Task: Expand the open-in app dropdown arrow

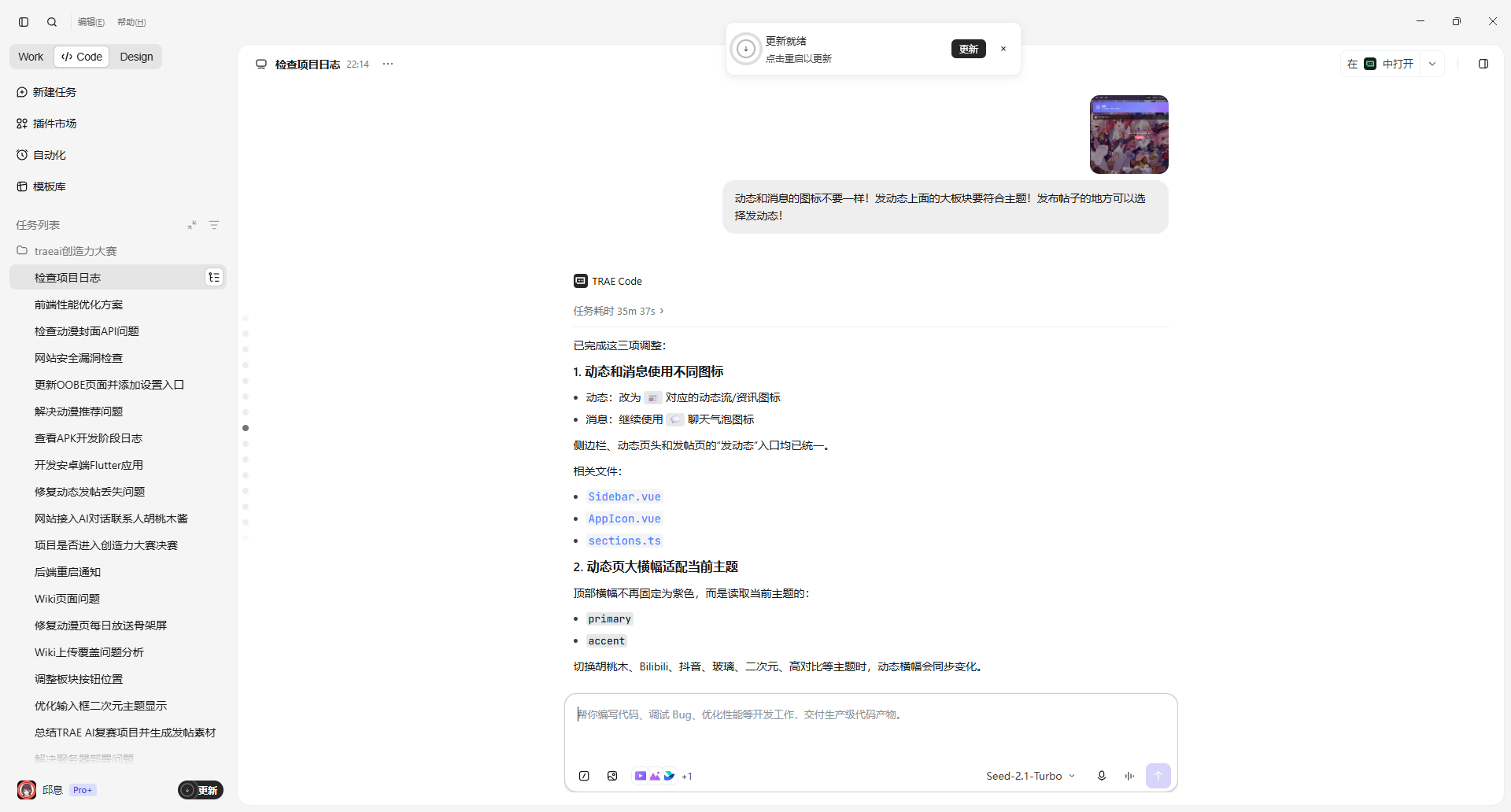Action: click(1432, 64)
